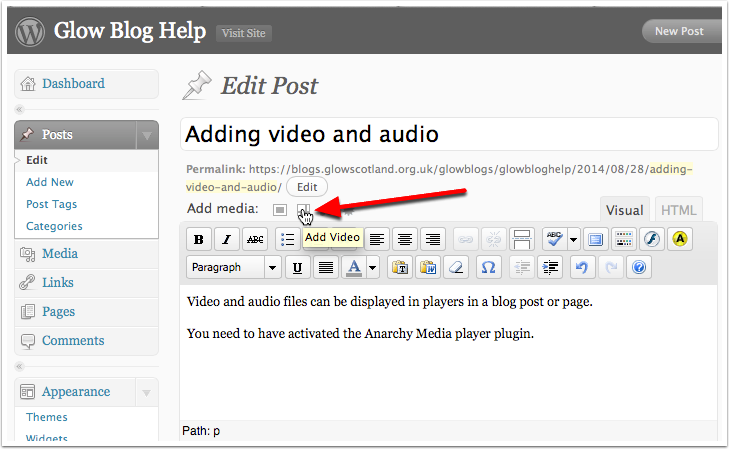Open the editor help

[x=639, y=267]
